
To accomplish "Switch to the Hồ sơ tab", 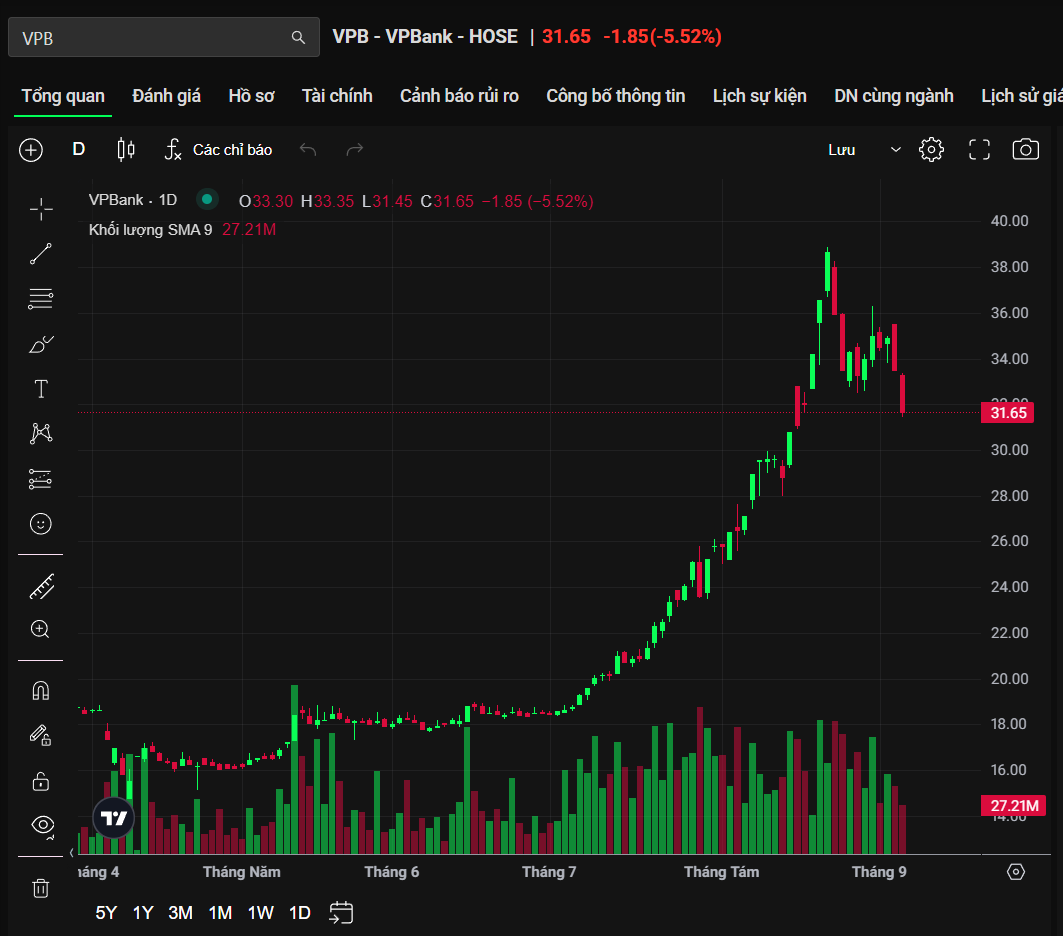I will [252, 96].
